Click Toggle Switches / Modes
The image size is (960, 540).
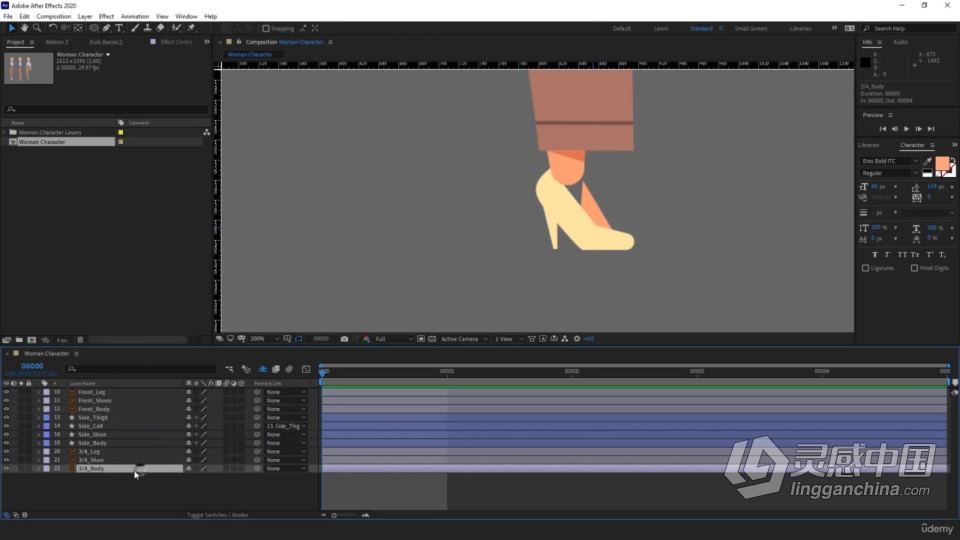(x=217, y=515)
